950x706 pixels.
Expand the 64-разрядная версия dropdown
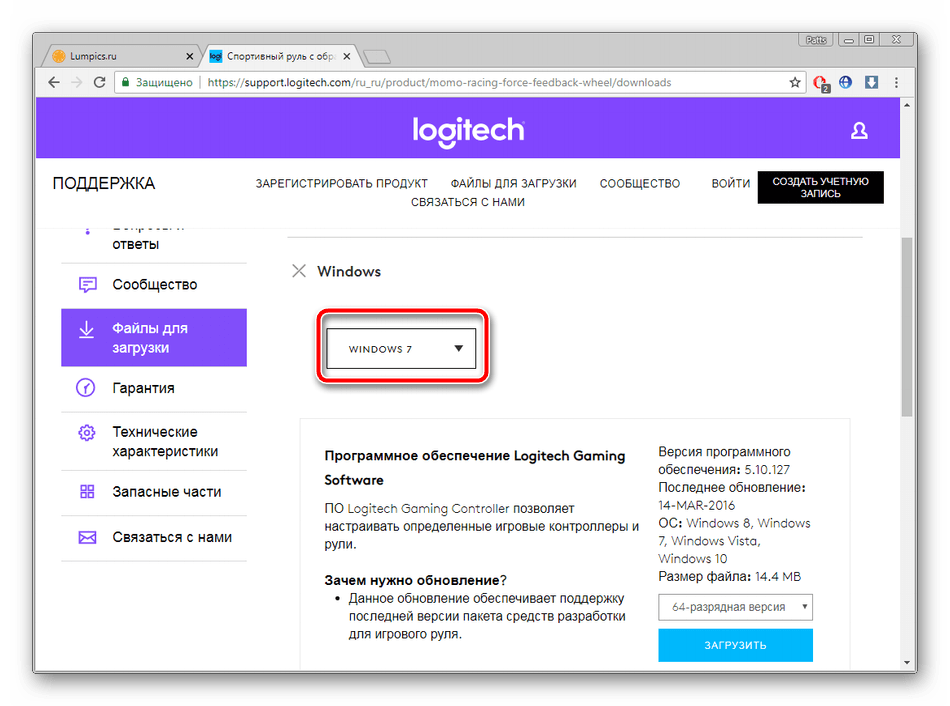[x=735, y=607]
